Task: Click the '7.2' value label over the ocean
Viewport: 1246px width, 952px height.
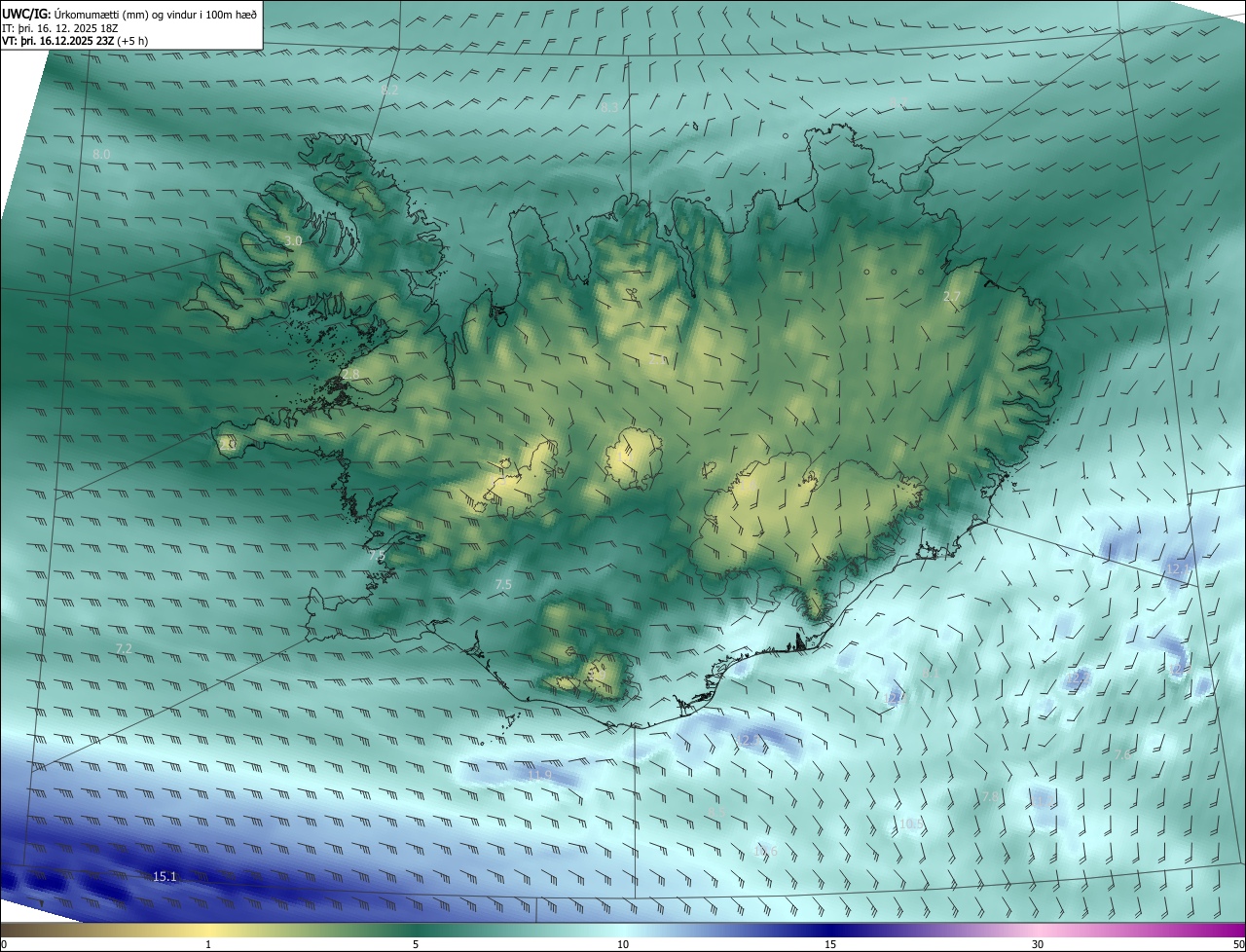Action: [x=124, y=648]
